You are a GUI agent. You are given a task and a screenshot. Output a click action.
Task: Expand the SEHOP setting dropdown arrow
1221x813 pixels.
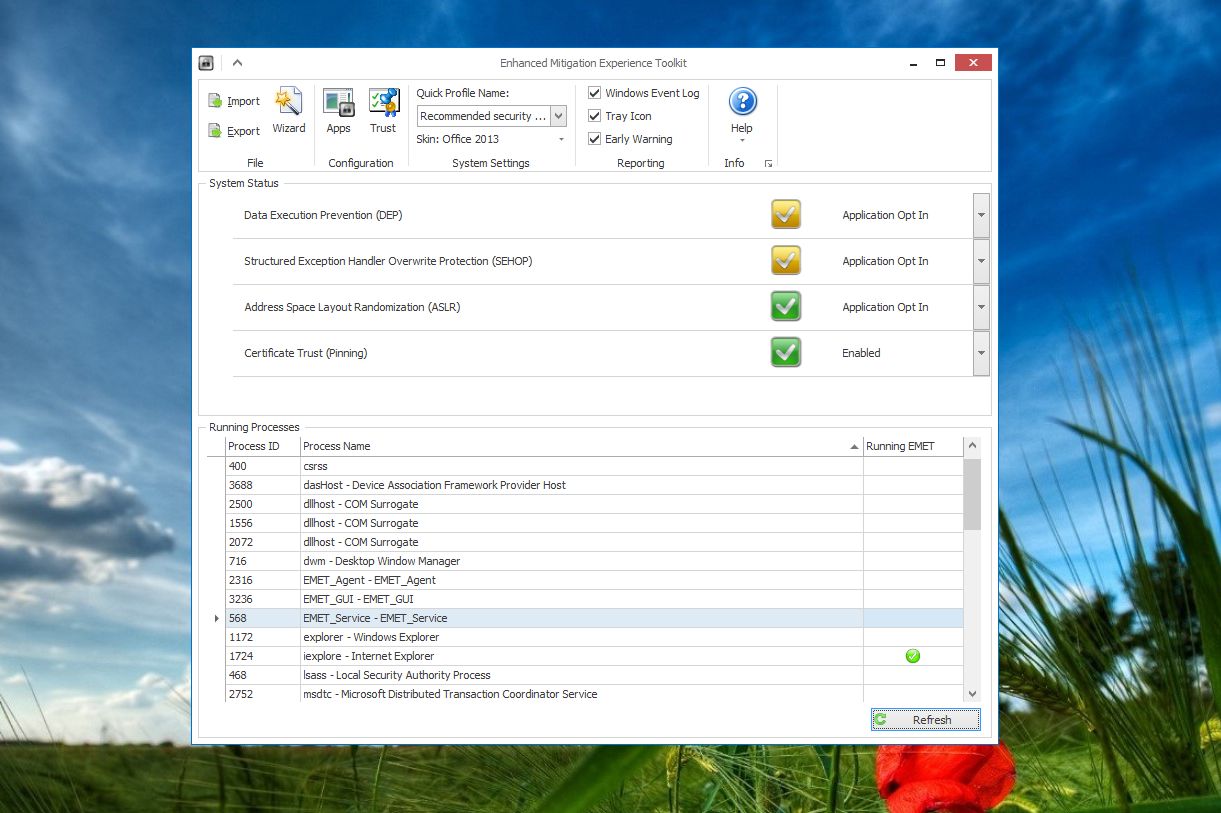981,261
